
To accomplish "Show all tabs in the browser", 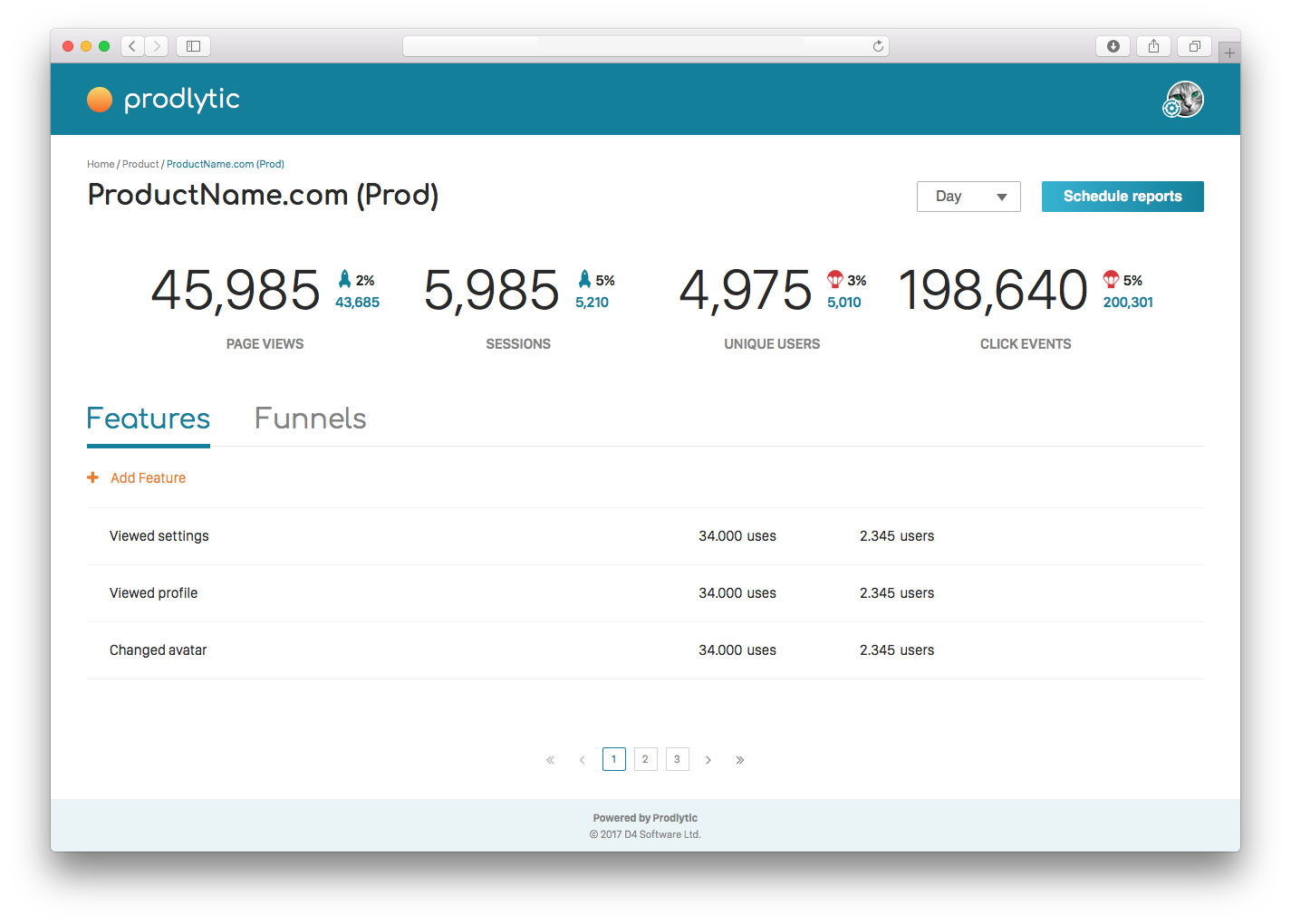I will (1194, 46).
